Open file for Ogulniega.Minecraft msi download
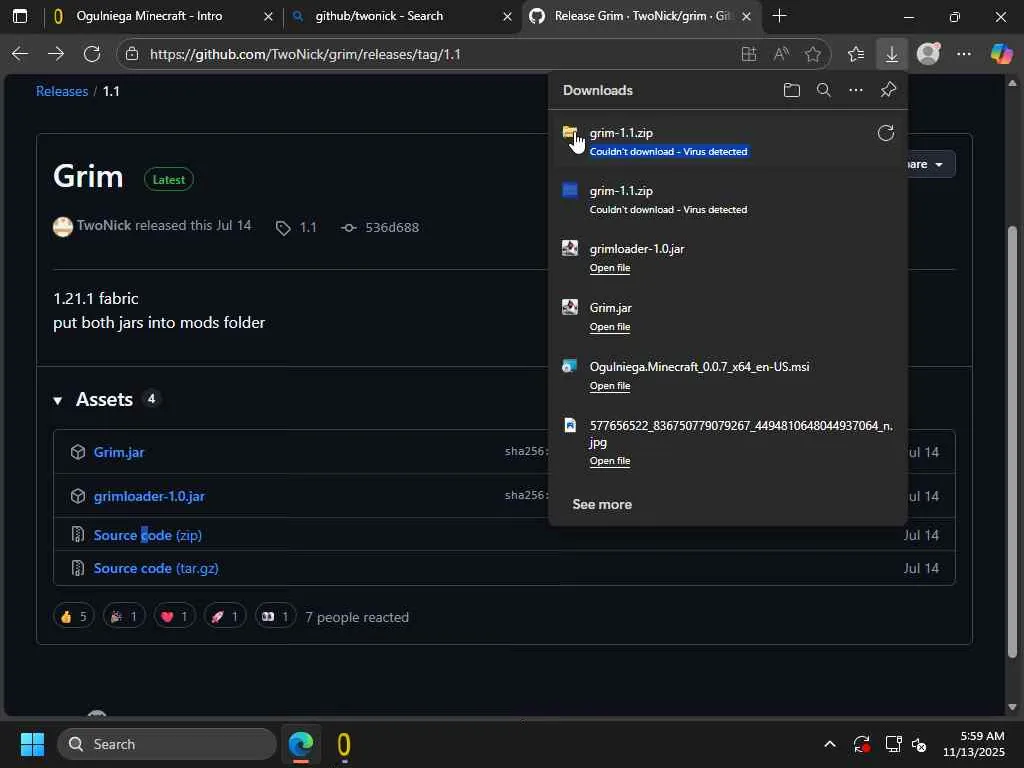1024x768 pixels. click(x=610, y=385)
